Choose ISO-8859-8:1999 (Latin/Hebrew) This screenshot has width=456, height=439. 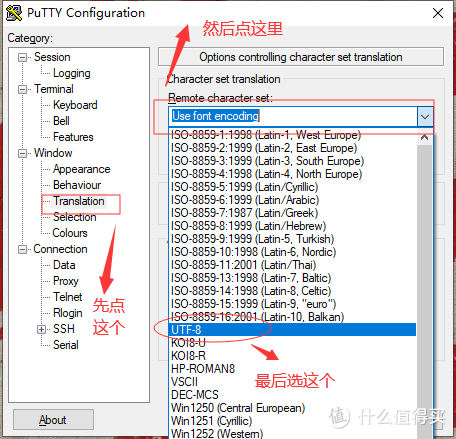coord(293,226)
